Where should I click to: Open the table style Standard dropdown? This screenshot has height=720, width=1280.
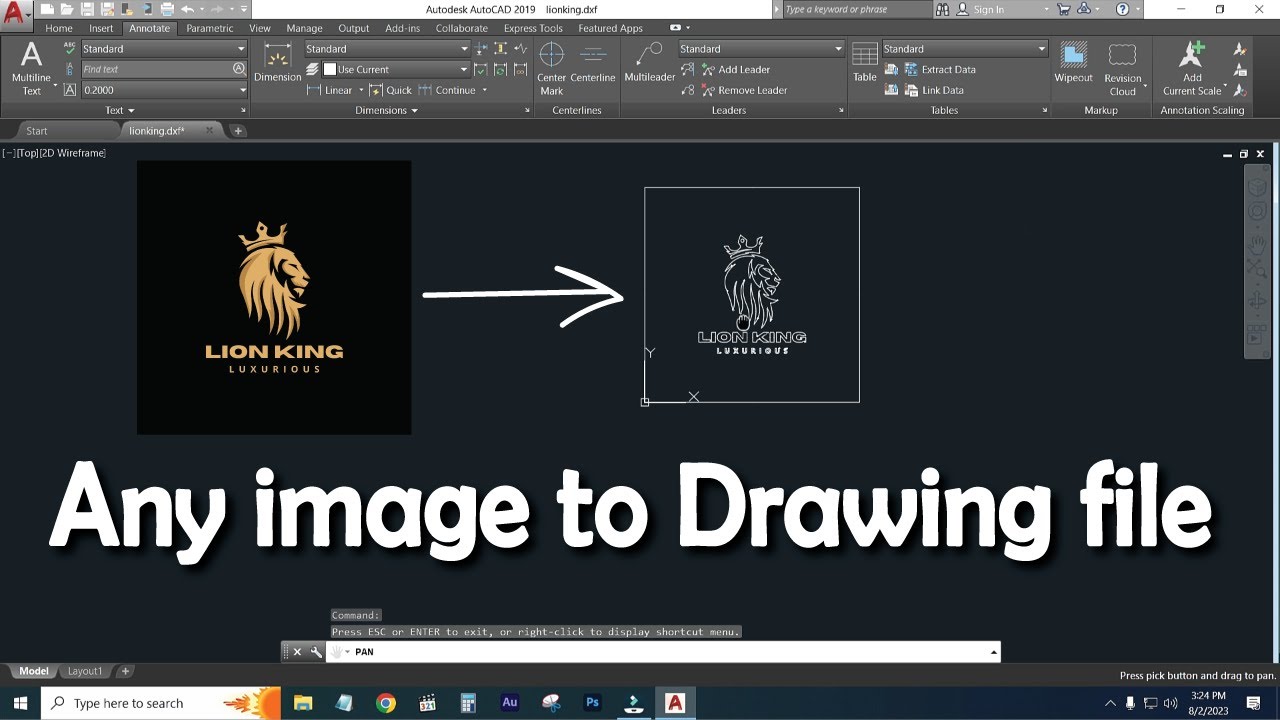pos(965,49)
